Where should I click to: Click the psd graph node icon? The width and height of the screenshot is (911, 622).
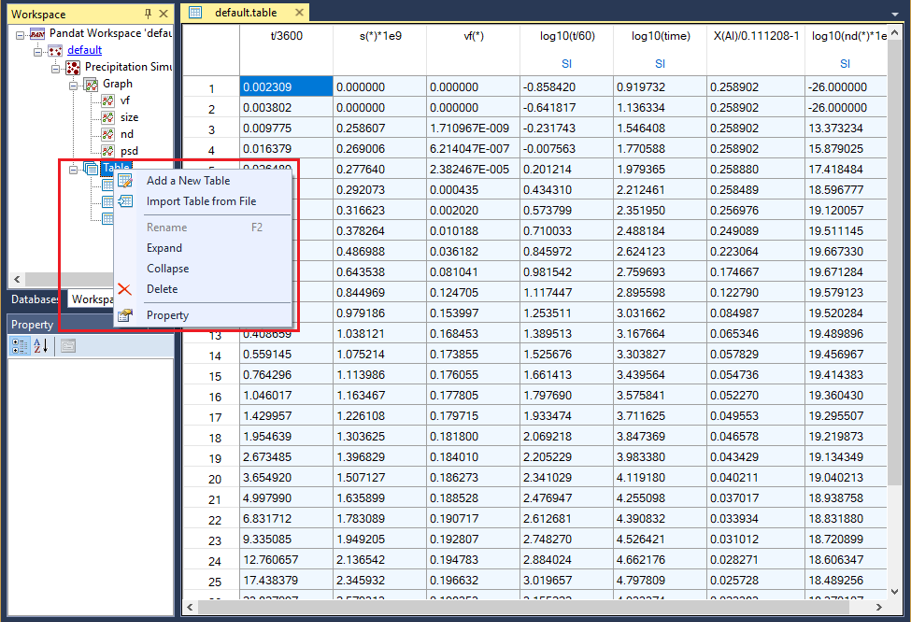click(107, 151)
